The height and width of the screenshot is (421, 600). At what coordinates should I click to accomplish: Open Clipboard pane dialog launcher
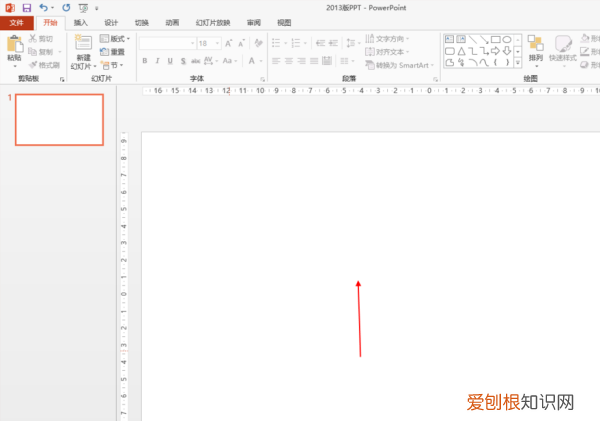(62, 80)
